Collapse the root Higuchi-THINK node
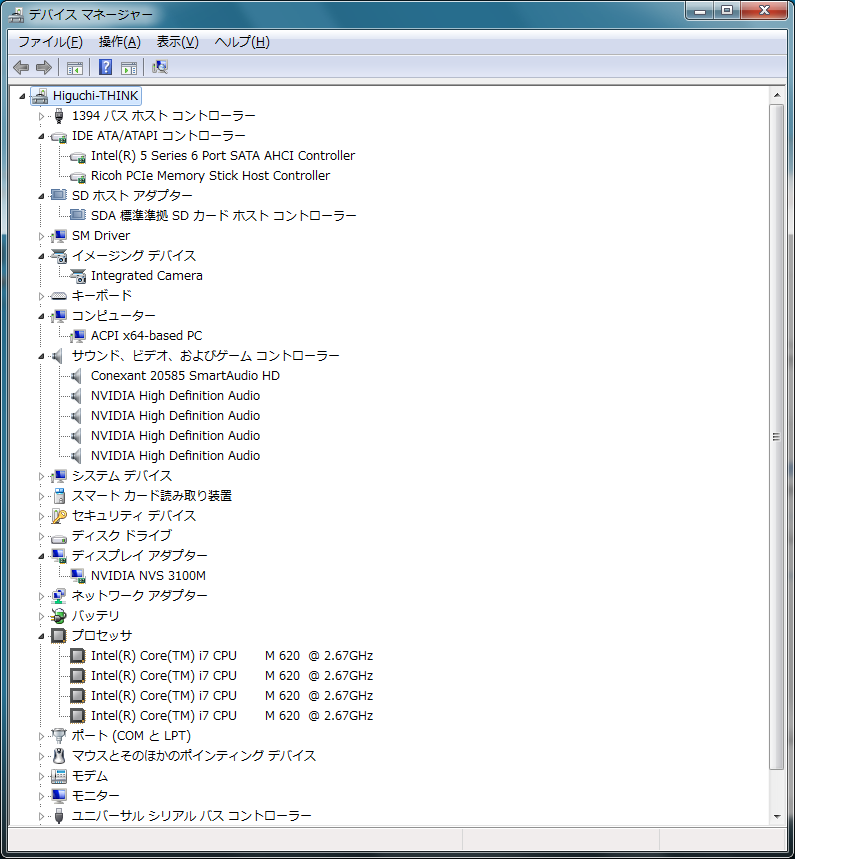 22,96
